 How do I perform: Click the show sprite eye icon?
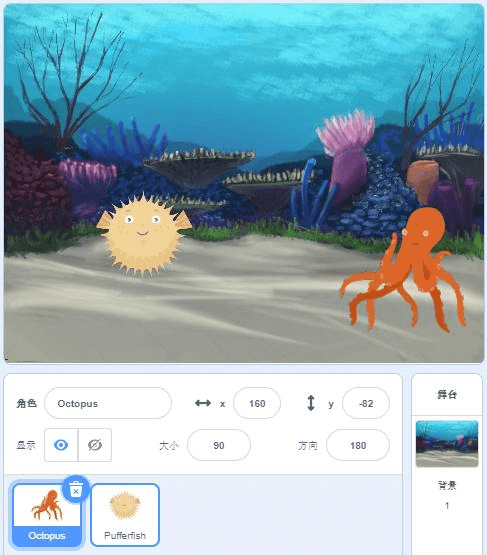(61, 445)
